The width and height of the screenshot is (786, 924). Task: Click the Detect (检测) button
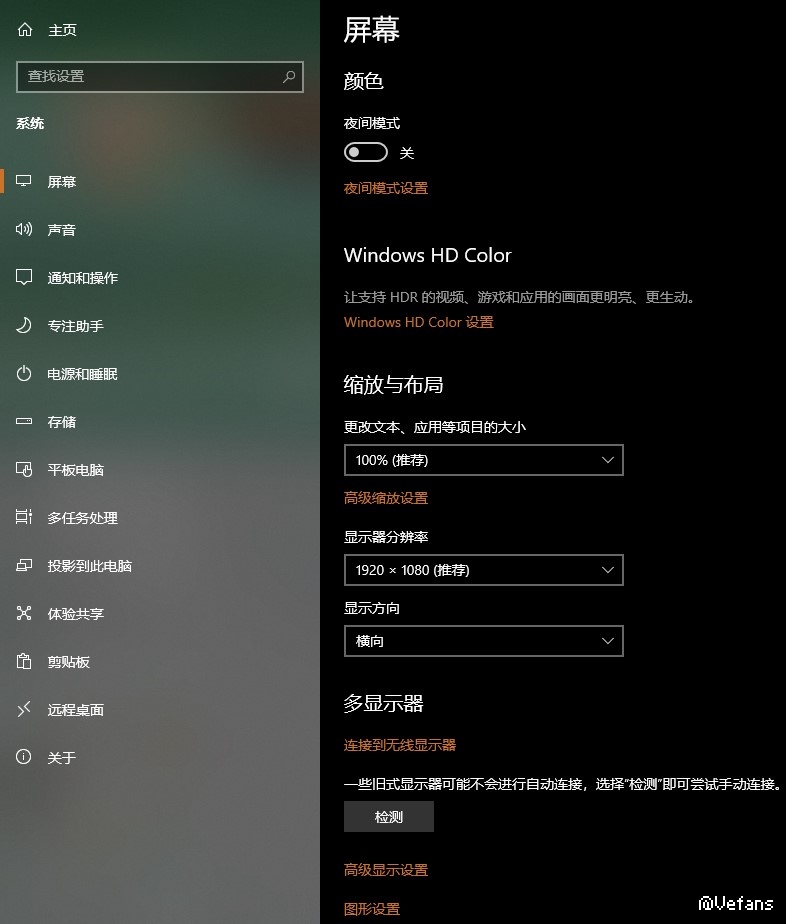click(389, 817)
